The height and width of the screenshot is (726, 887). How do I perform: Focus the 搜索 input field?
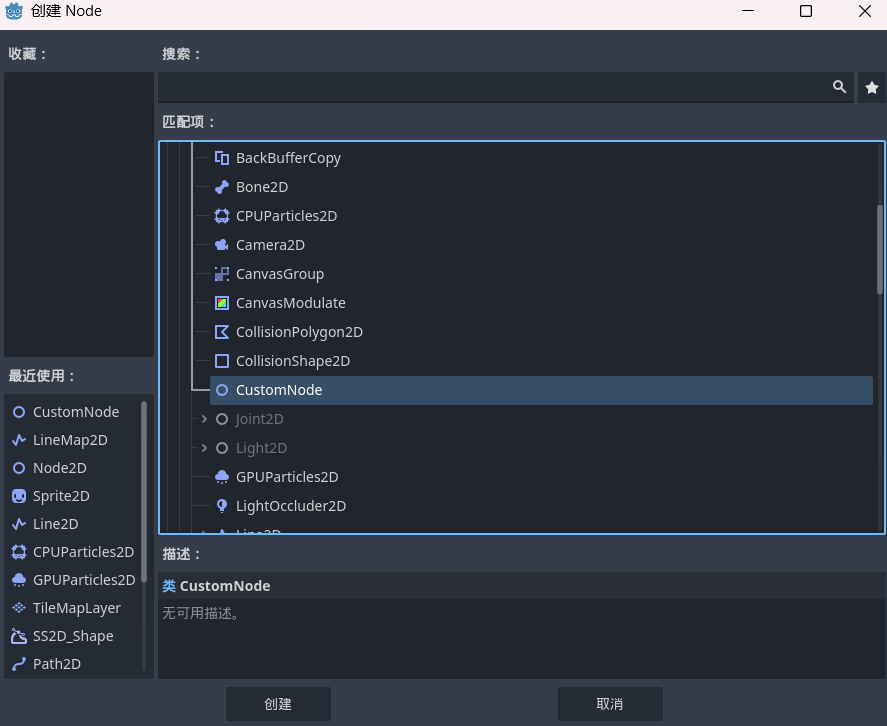(x=506, y=87)
